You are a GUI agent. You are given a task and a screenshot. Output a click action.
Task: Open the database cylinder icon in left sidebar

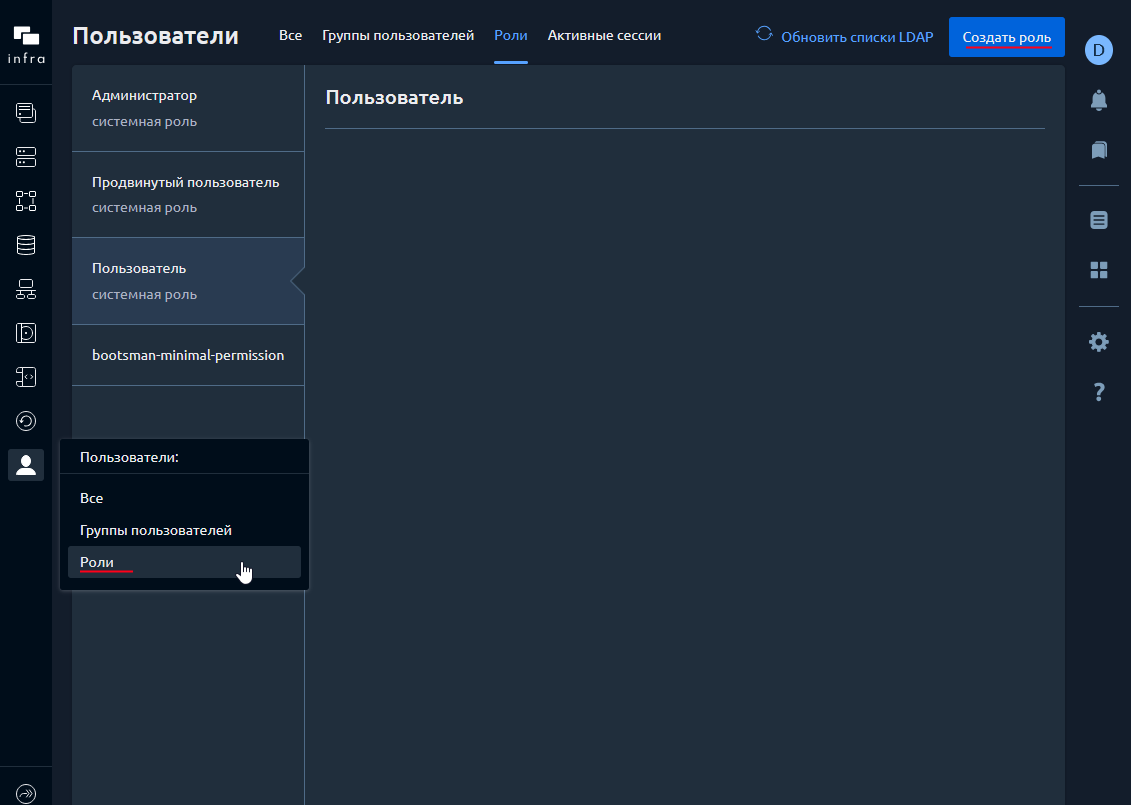pos(26,245)
